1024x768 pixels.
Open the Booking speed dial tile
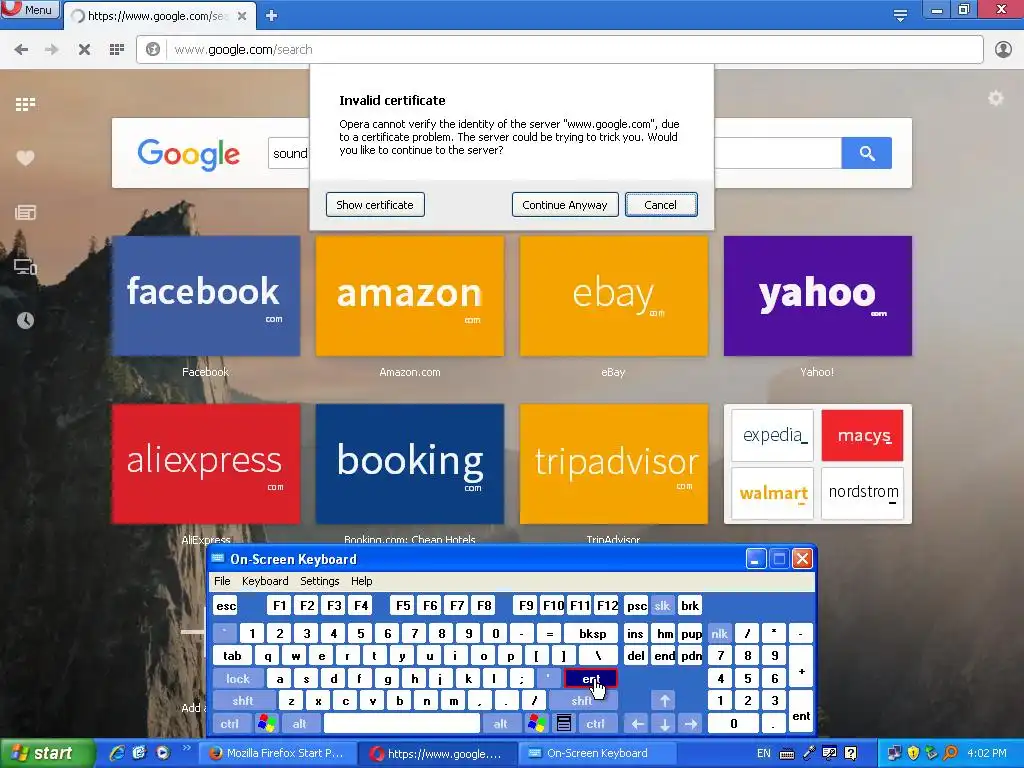(x=409, y=464)
